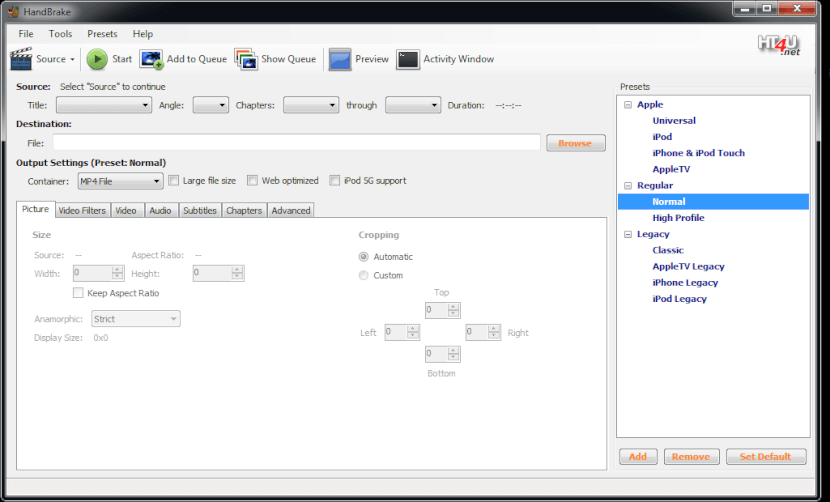Screen dimensions: 830x502
Task: Select the Custom cropping radio button
Action: click(x=364, y=275)
